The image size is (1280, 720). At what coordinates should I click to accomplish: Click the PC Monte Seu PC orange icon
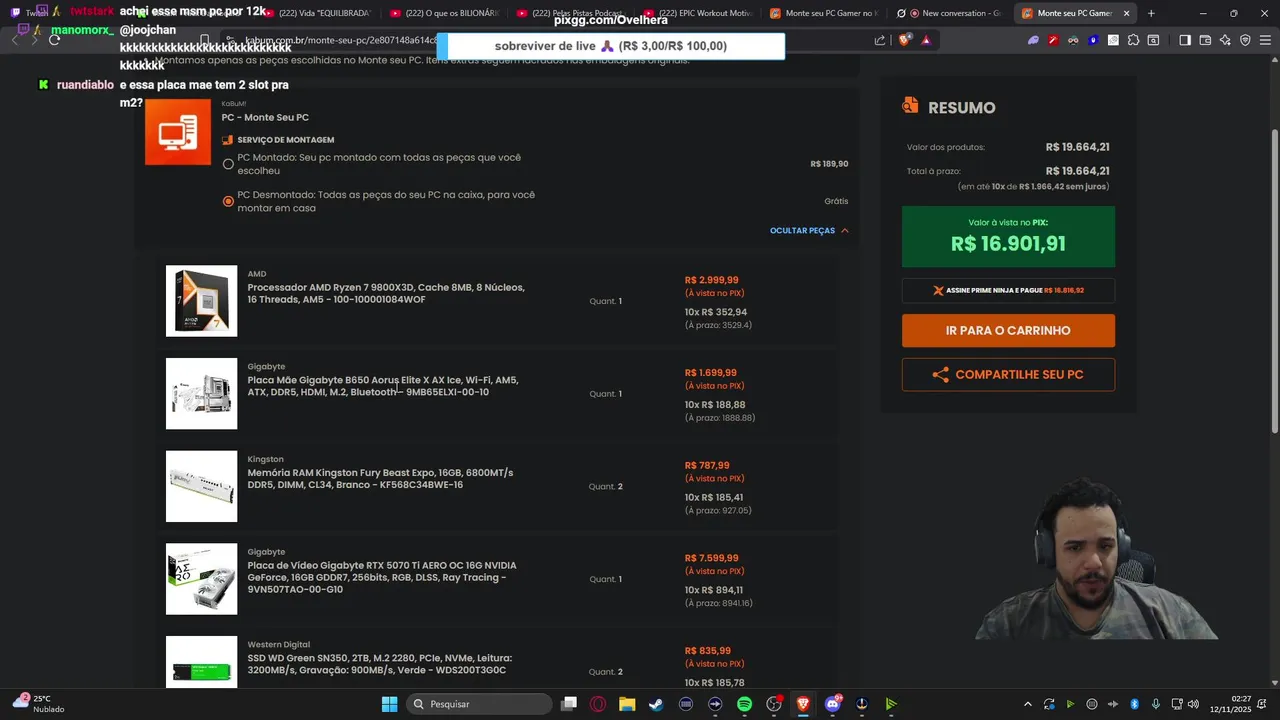click(x=178, y=132)
